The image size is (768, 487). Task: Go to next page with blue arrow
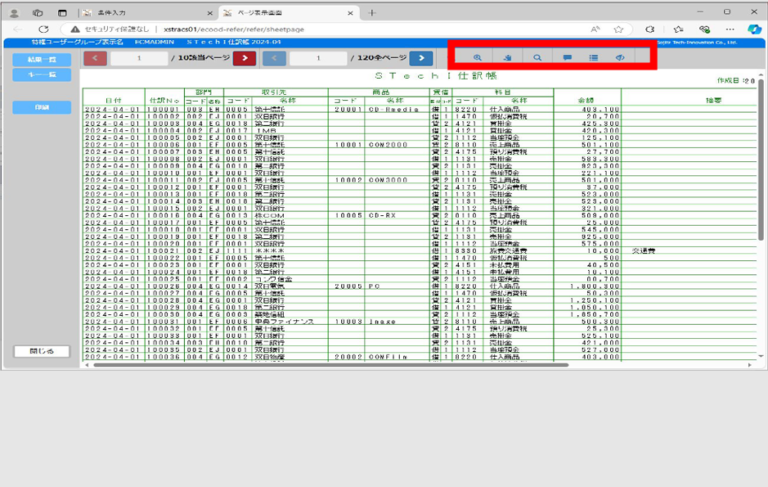421,59
